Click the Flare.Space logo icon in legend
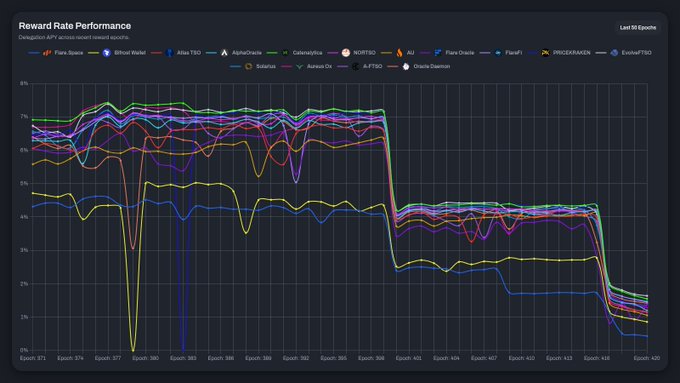This screenshot has height=383, width=680. click(47, 52)
